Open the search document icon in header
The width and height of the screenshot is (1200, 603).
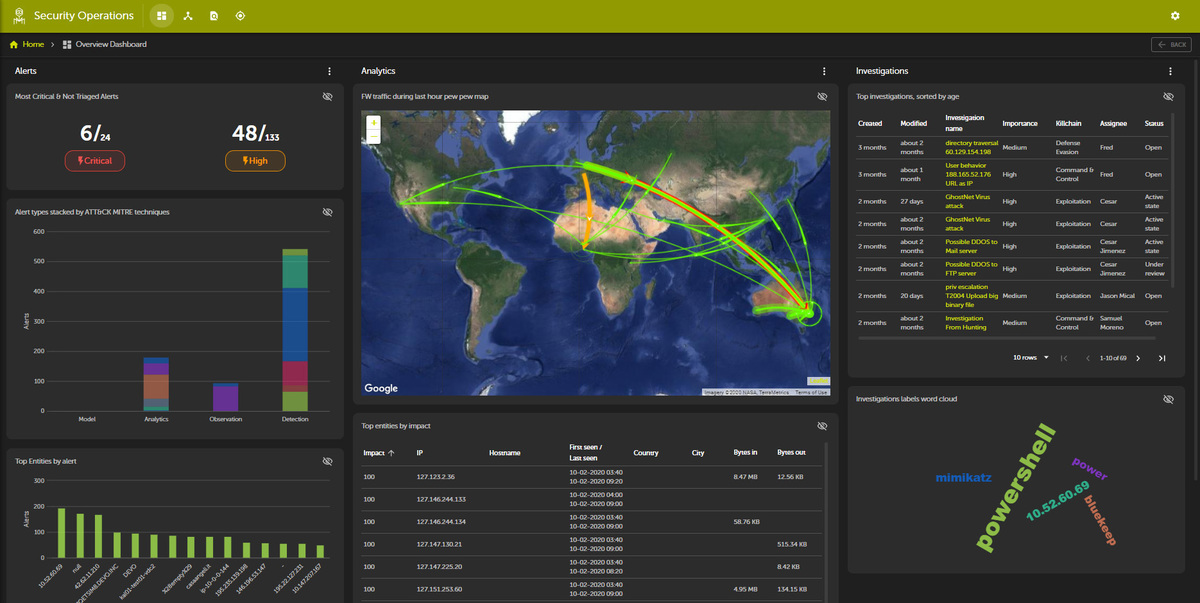214,16
